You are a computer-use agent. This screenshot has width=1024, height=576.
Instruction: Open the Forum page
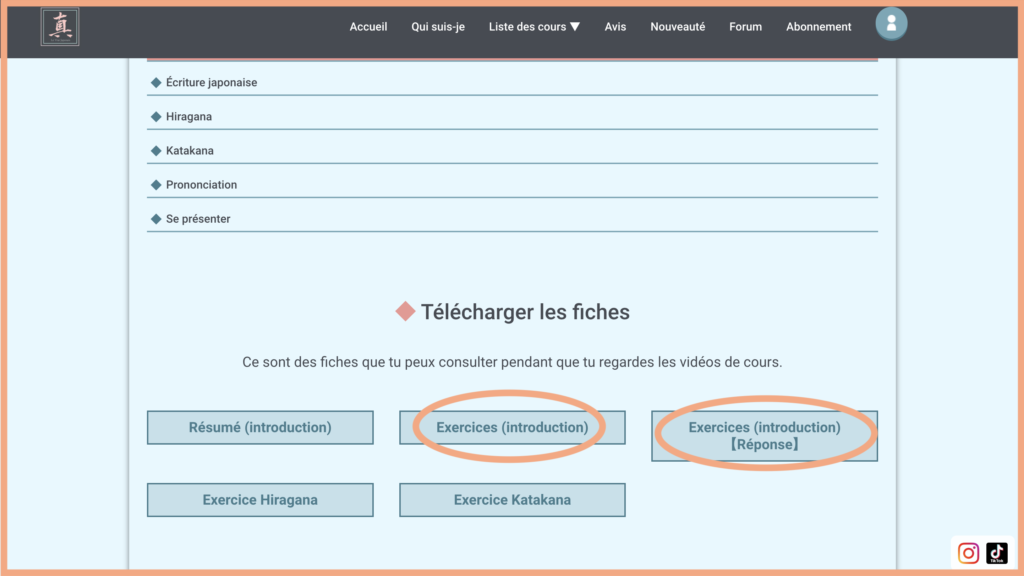pos(745,27)
